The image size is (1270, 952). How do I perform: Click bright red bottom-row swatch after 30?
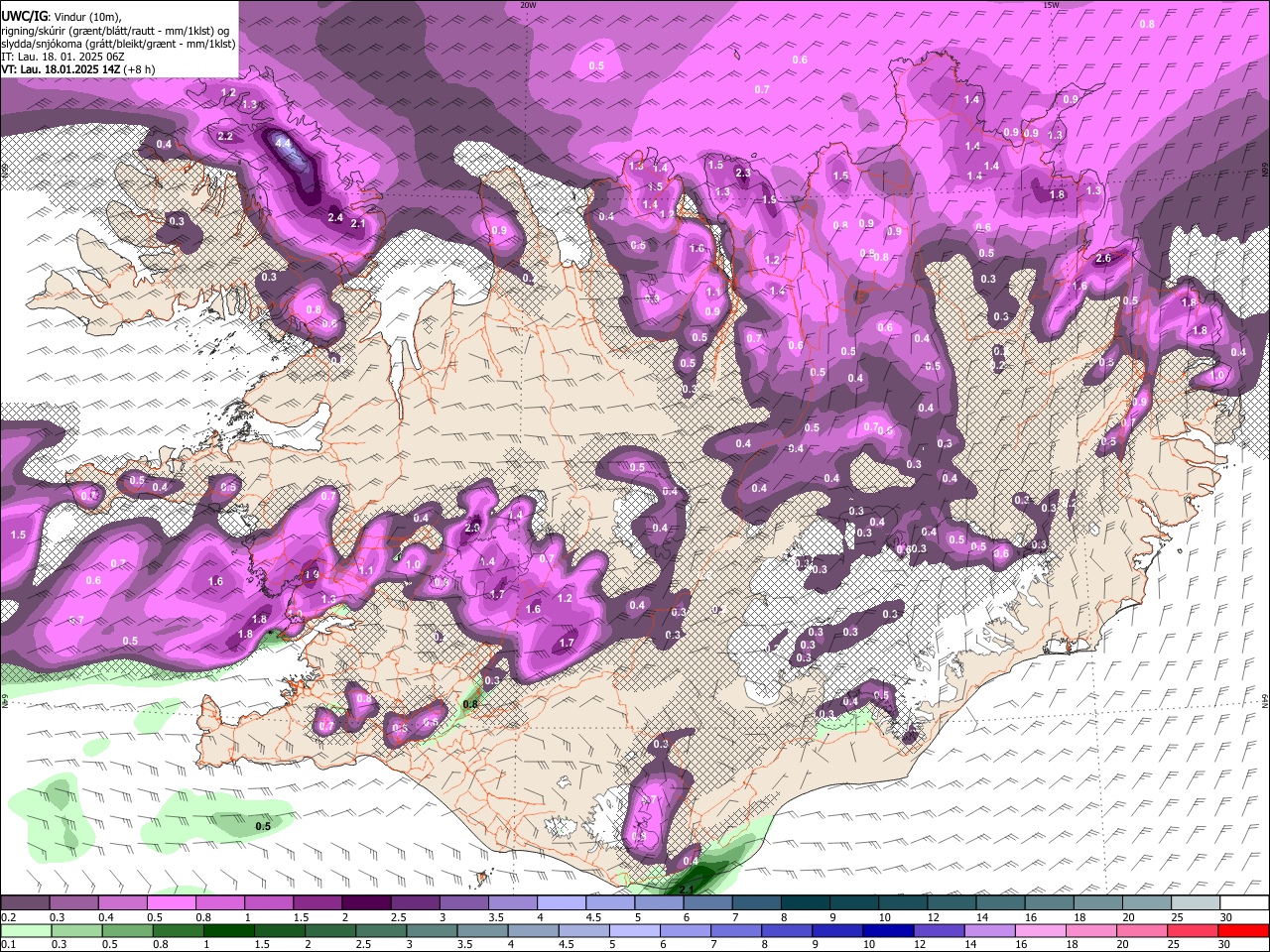tap(1242, 930)
